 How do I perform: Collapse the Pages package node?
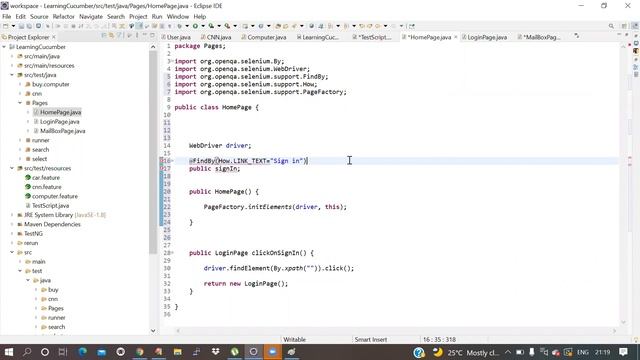[x=20, y=103]
